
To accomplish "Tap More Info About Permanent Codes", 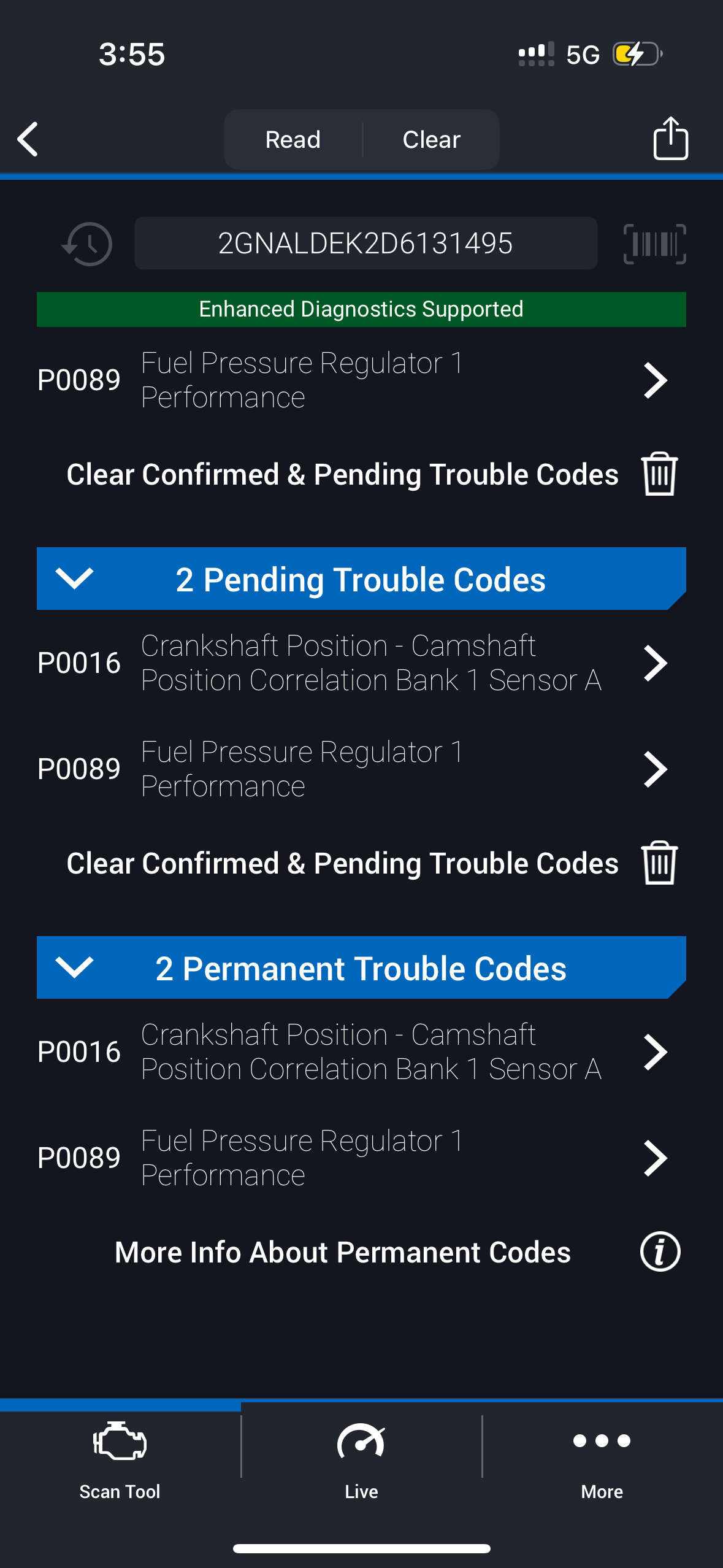I will (343, 1252).
